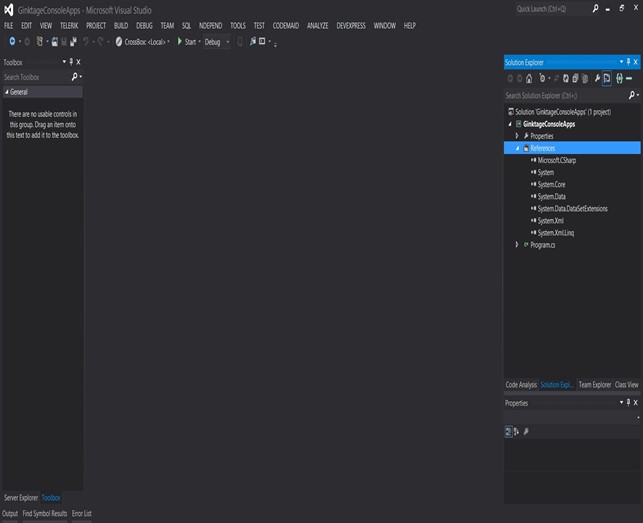Switch to the Code Analysis tab

(x=521, y=385)
